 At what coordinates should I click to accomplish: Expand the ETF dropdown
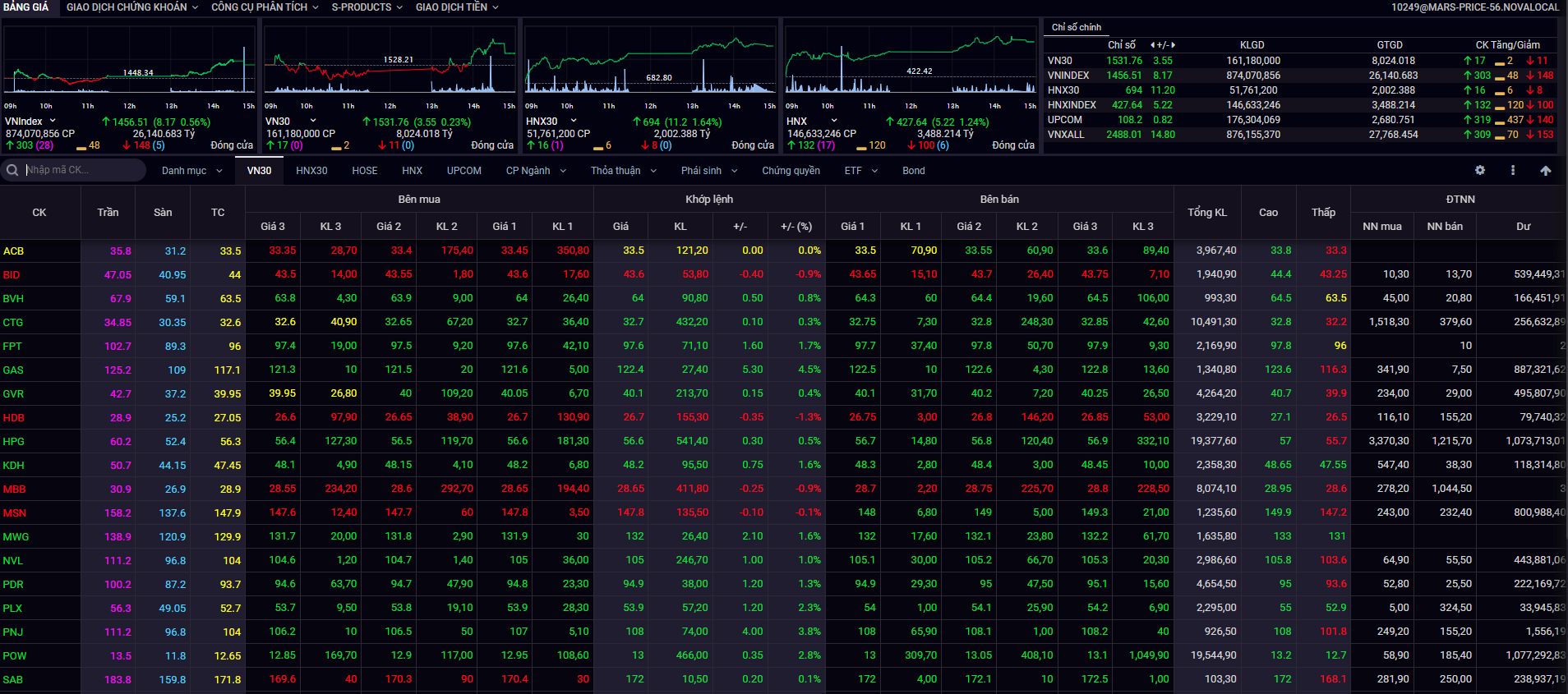coord(861,171)
